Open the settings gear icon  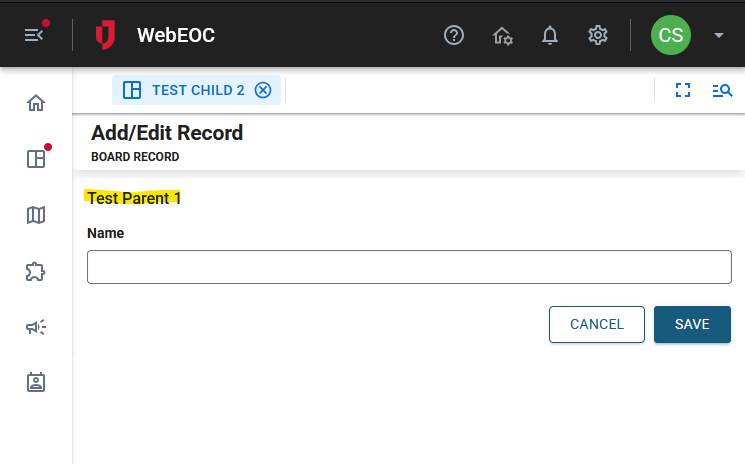pyautogui.click(x=598, y=36)
